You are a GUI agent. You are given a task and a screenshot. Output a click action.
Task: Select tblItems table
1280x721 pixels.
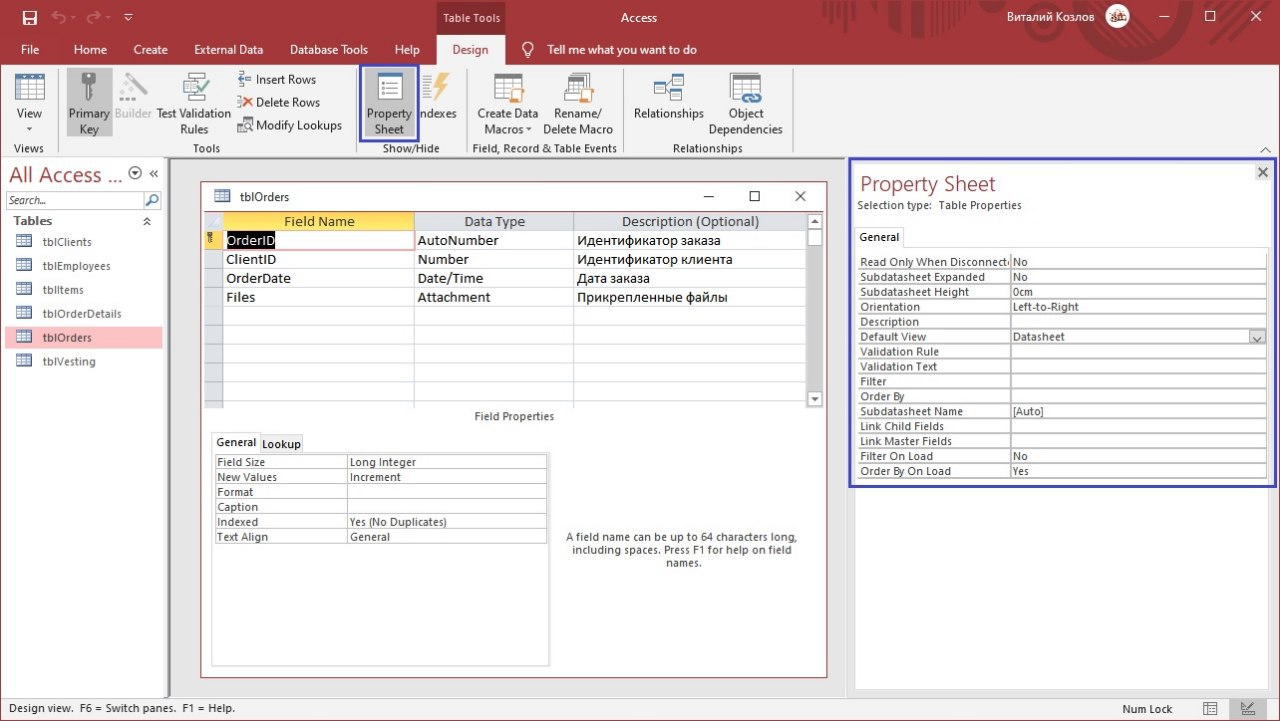pyautogui.click(x=83, y=289)
